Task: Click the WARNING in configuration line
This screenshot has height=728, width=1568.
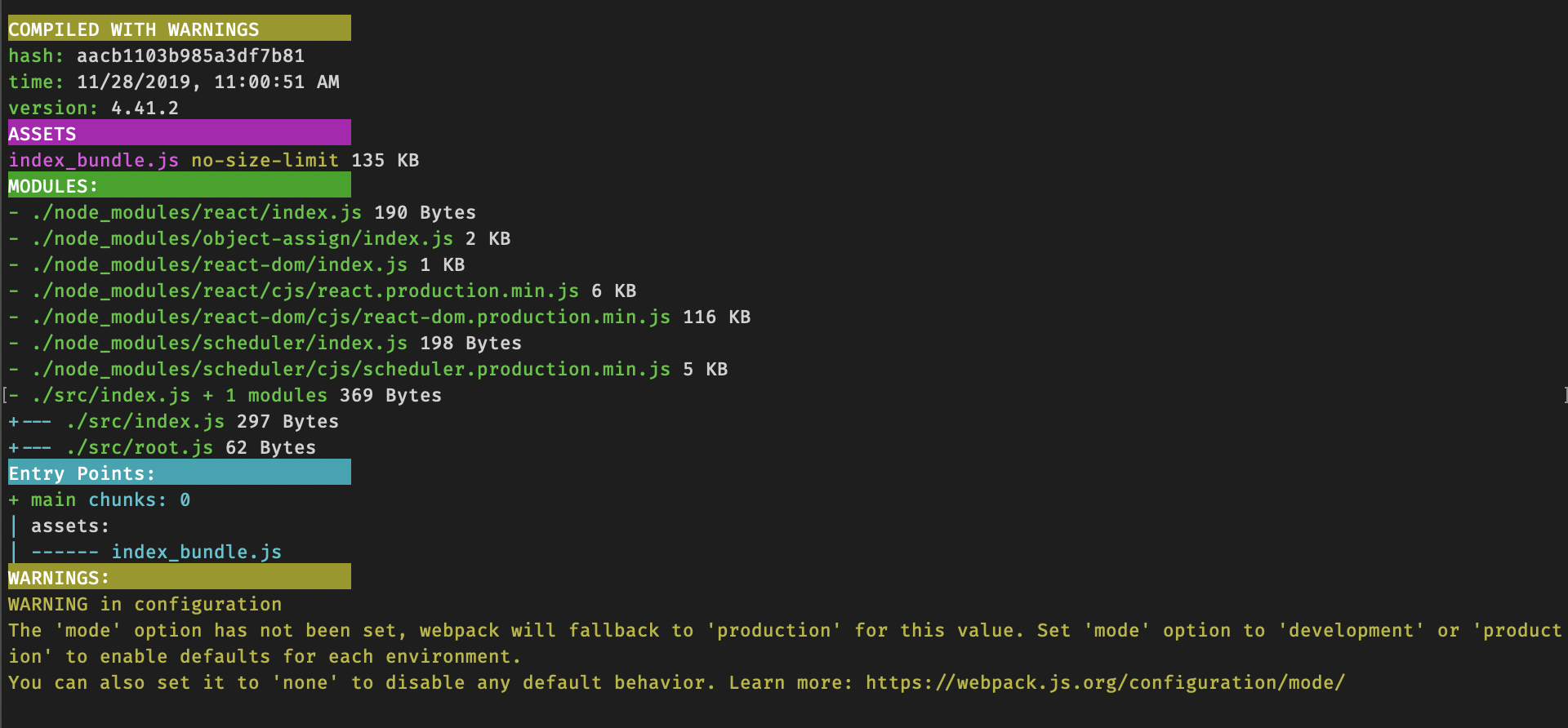Action: point(145,604)
